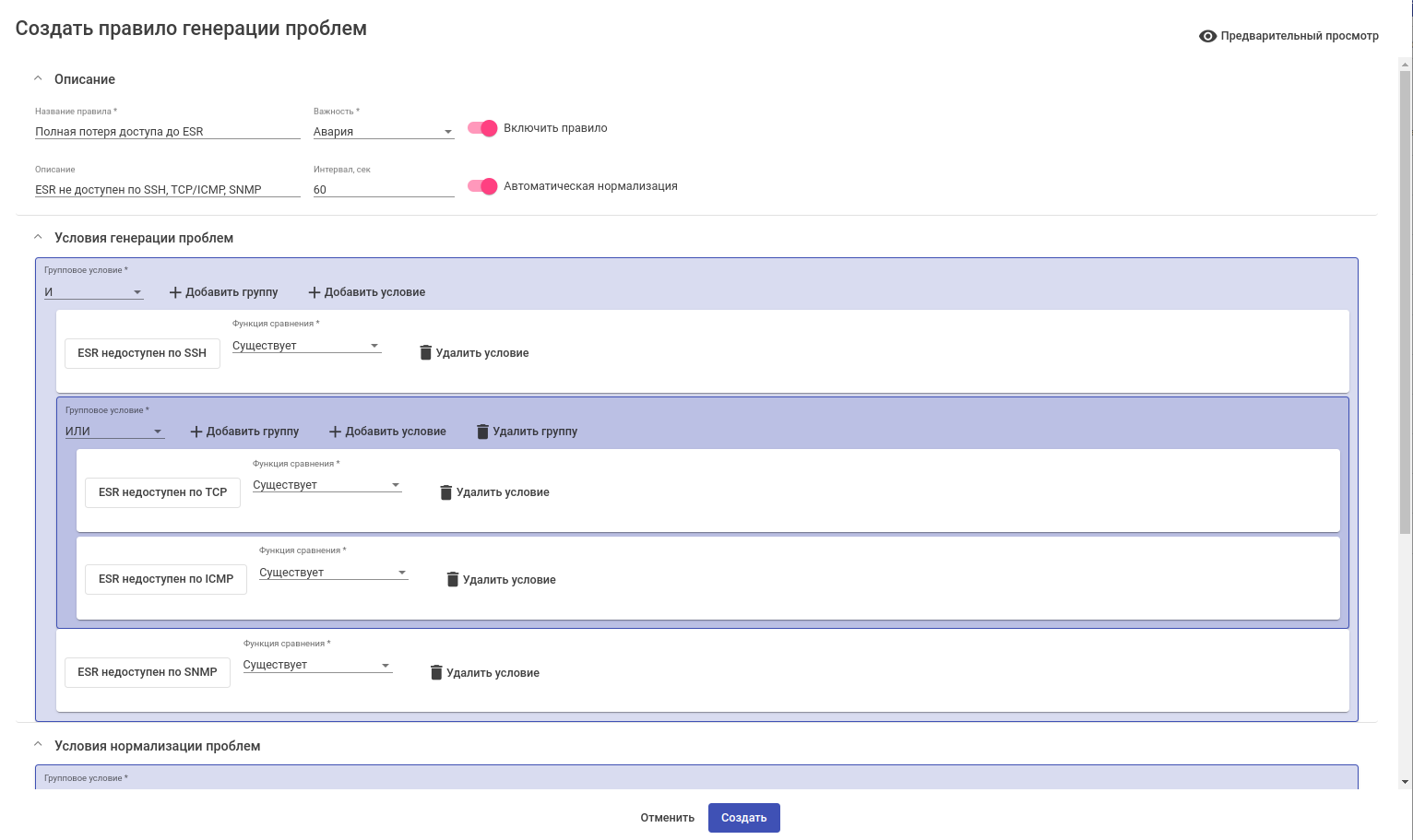Open the top-level 'И' group condition dropdown
This screenshot has width=1413, height=840.
coord(93,292)
